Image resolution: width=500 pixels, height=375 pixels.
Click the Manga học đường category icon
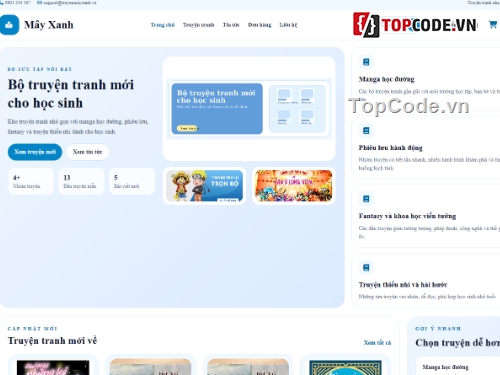point(366,62)
